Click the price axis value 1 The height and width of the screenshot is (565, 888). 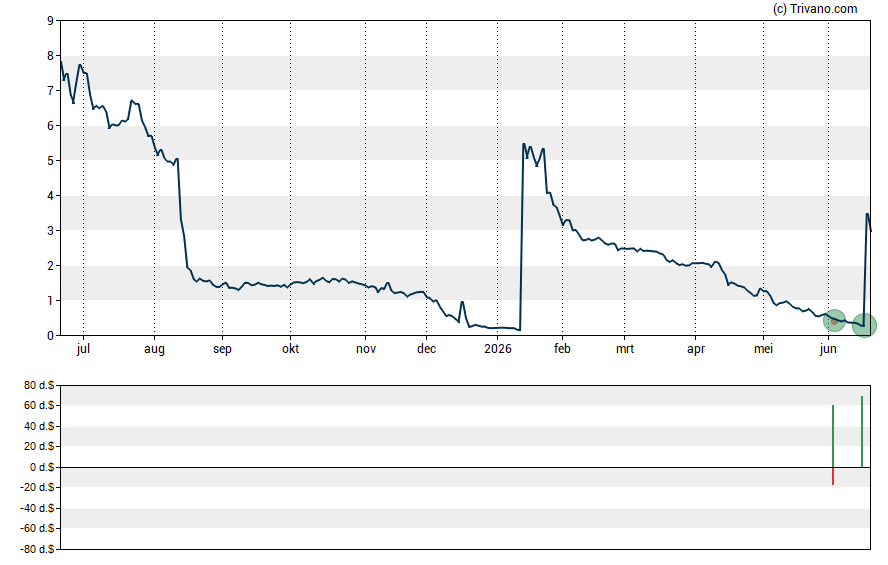pyautogui.click(x=51, y=301)
